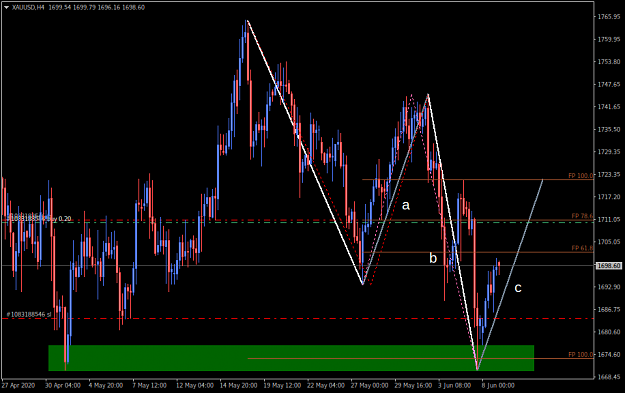Click the 1680.60 price scale value

[609, 332]
